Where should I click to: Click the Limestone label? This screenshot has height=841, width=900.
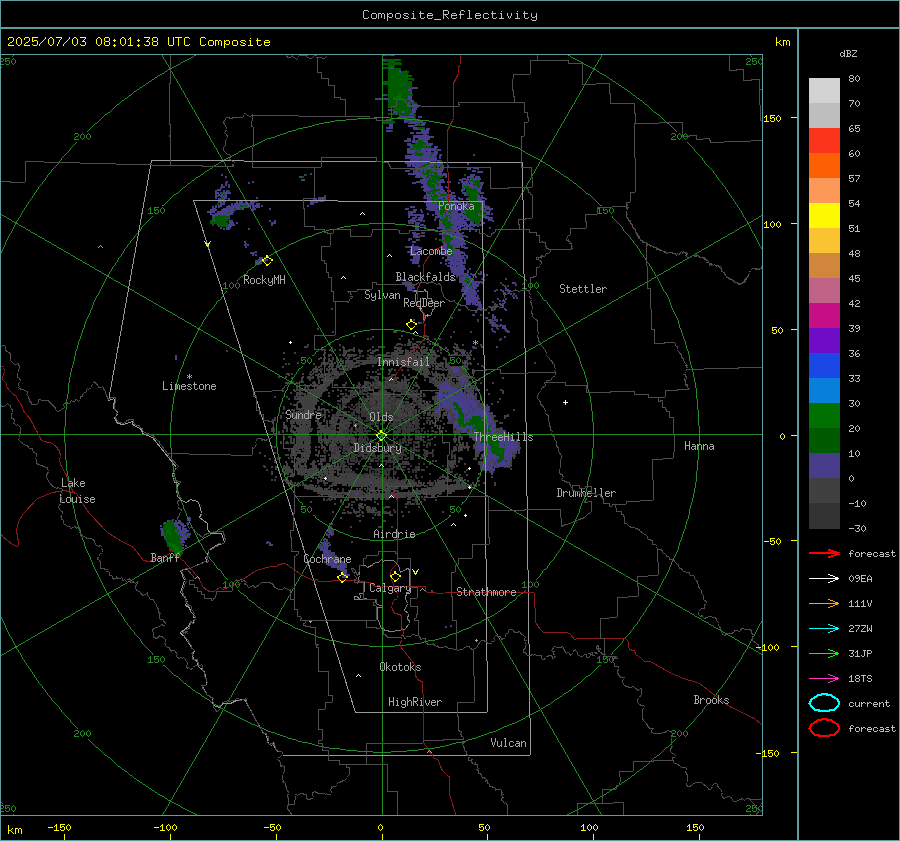189,386
